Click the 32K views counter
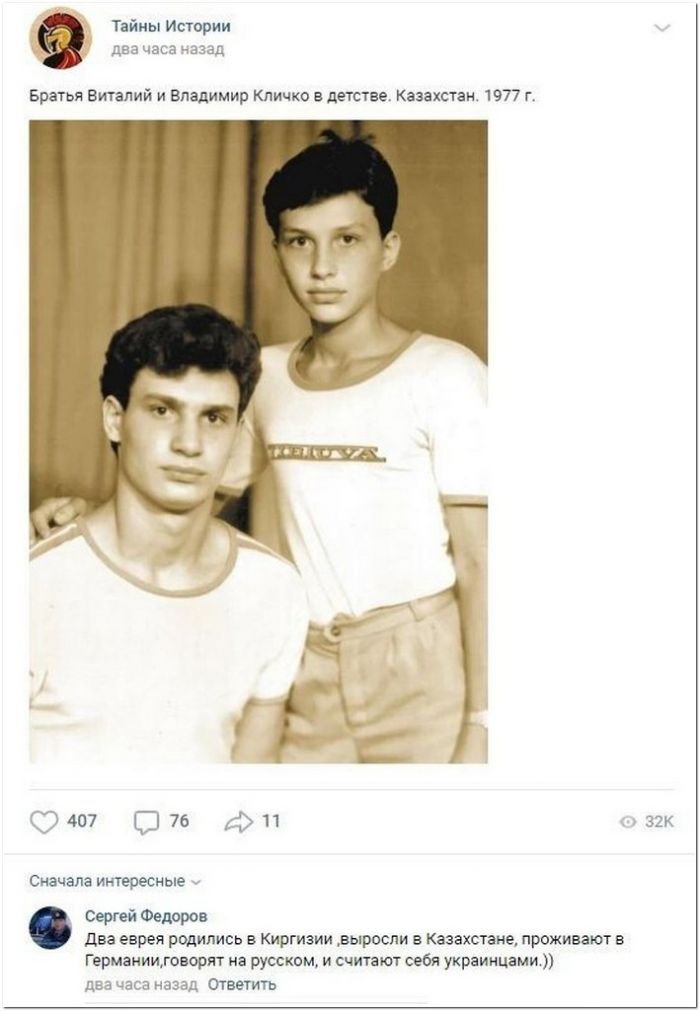 (659, 821)
